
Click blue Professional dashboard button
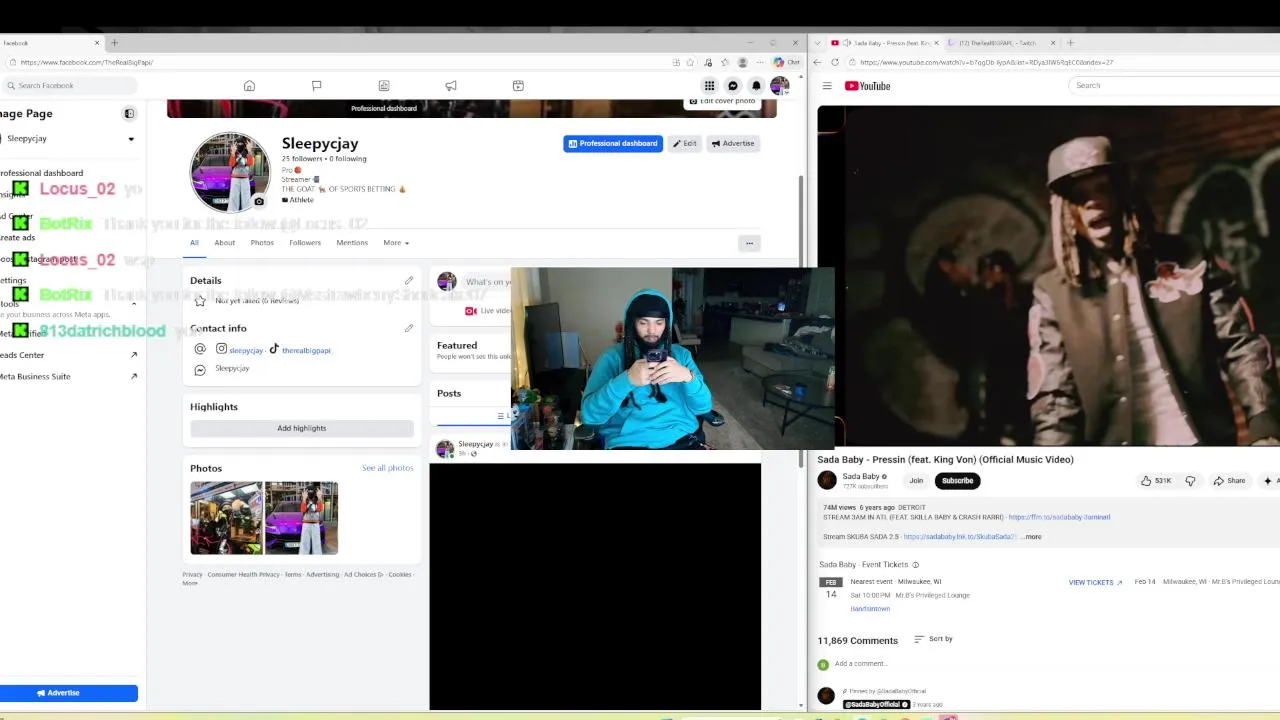613,144
